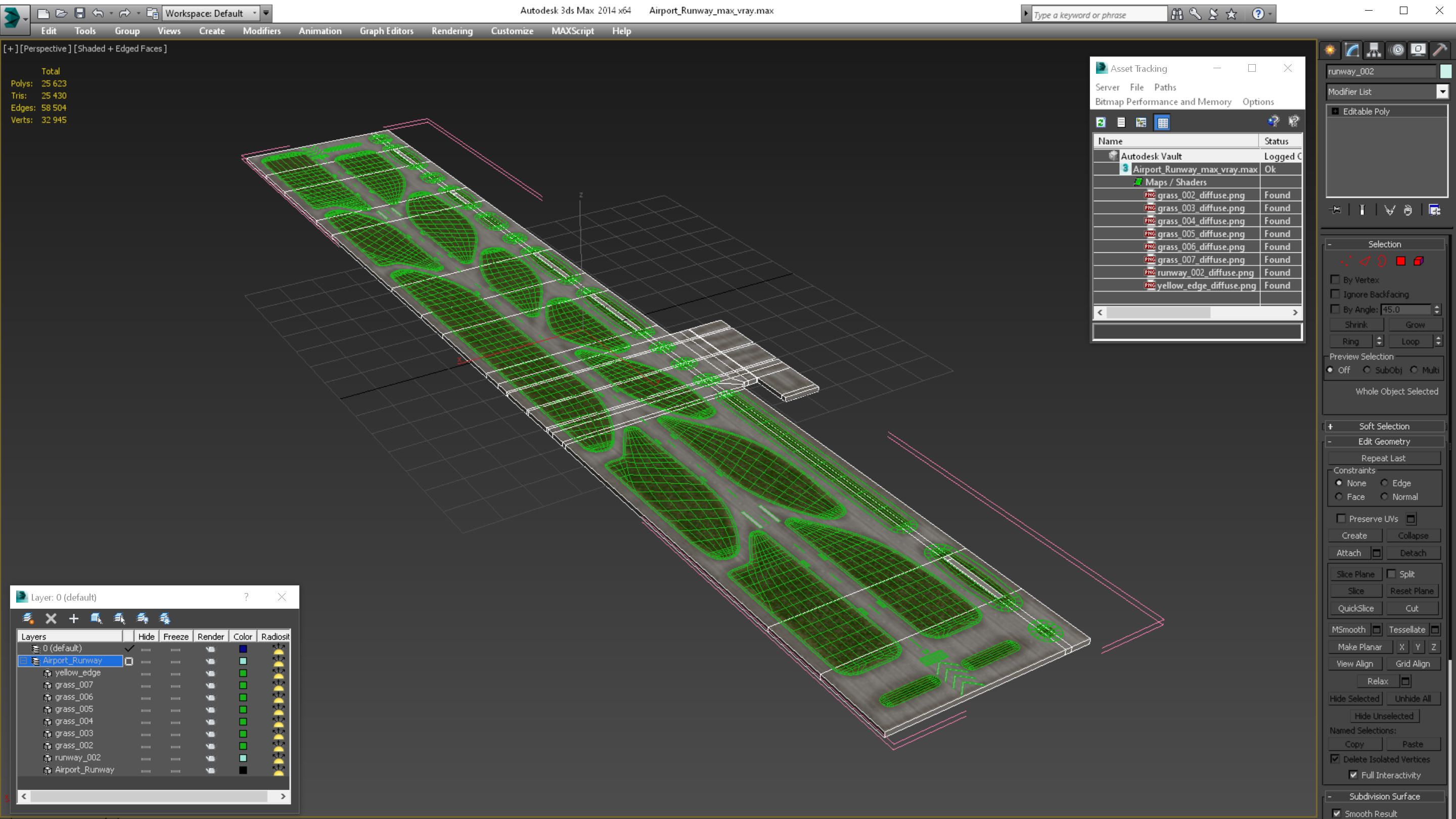
Task: Open the Modifier List dropdown
Action: pyautogui.click(x=1442, y=92)
